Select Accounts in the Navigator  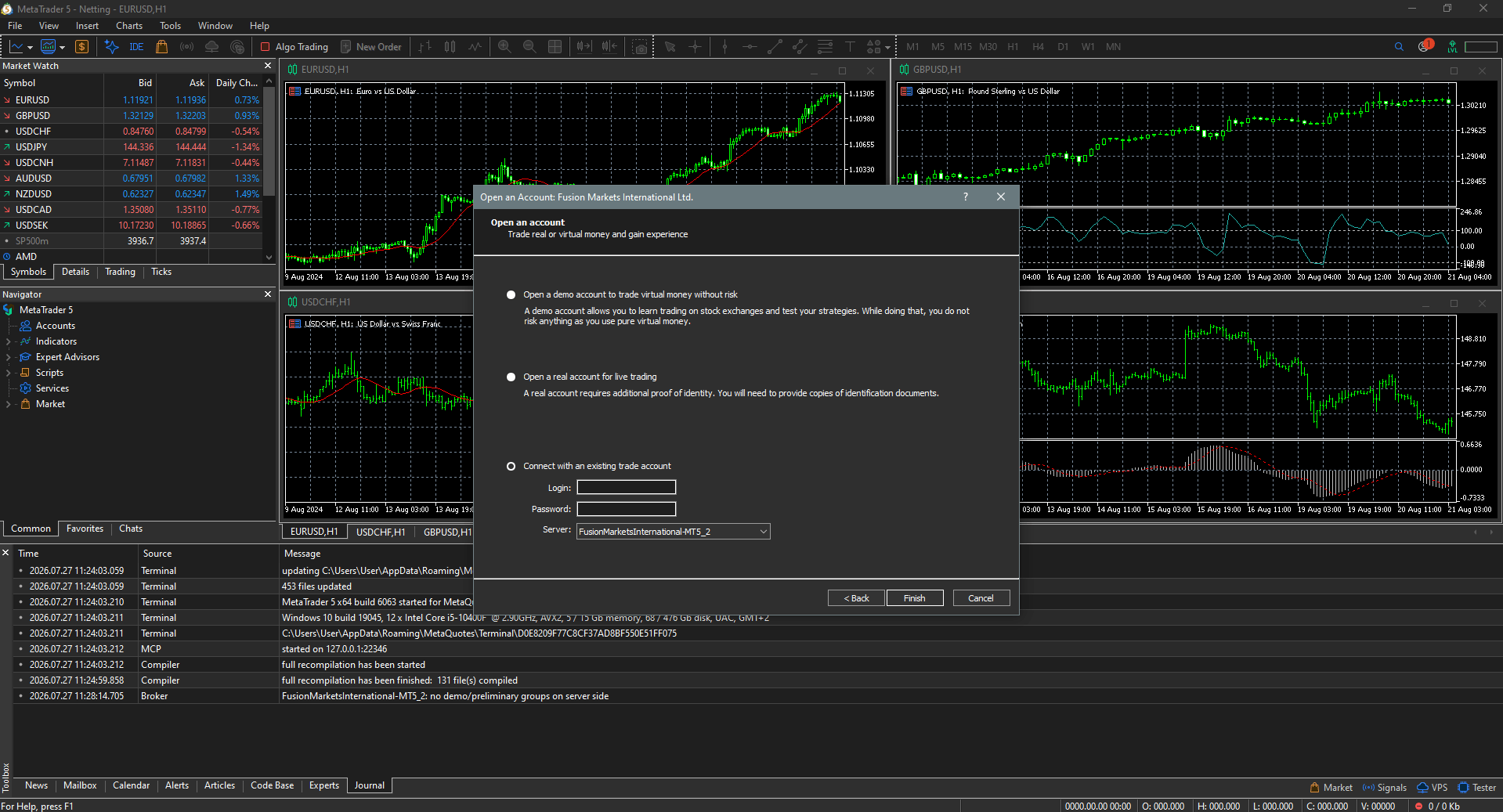click(56, 326)
